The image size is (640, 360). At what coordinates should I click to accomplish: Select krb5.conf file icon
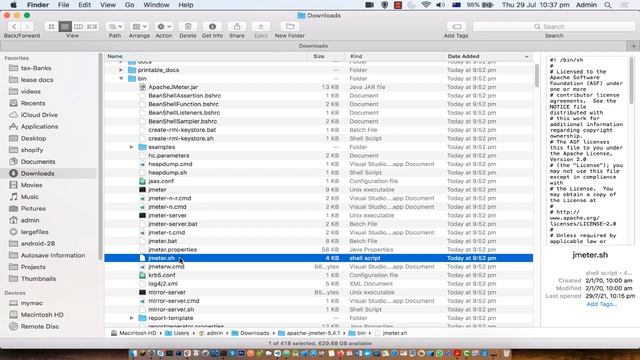pos(142,275)
